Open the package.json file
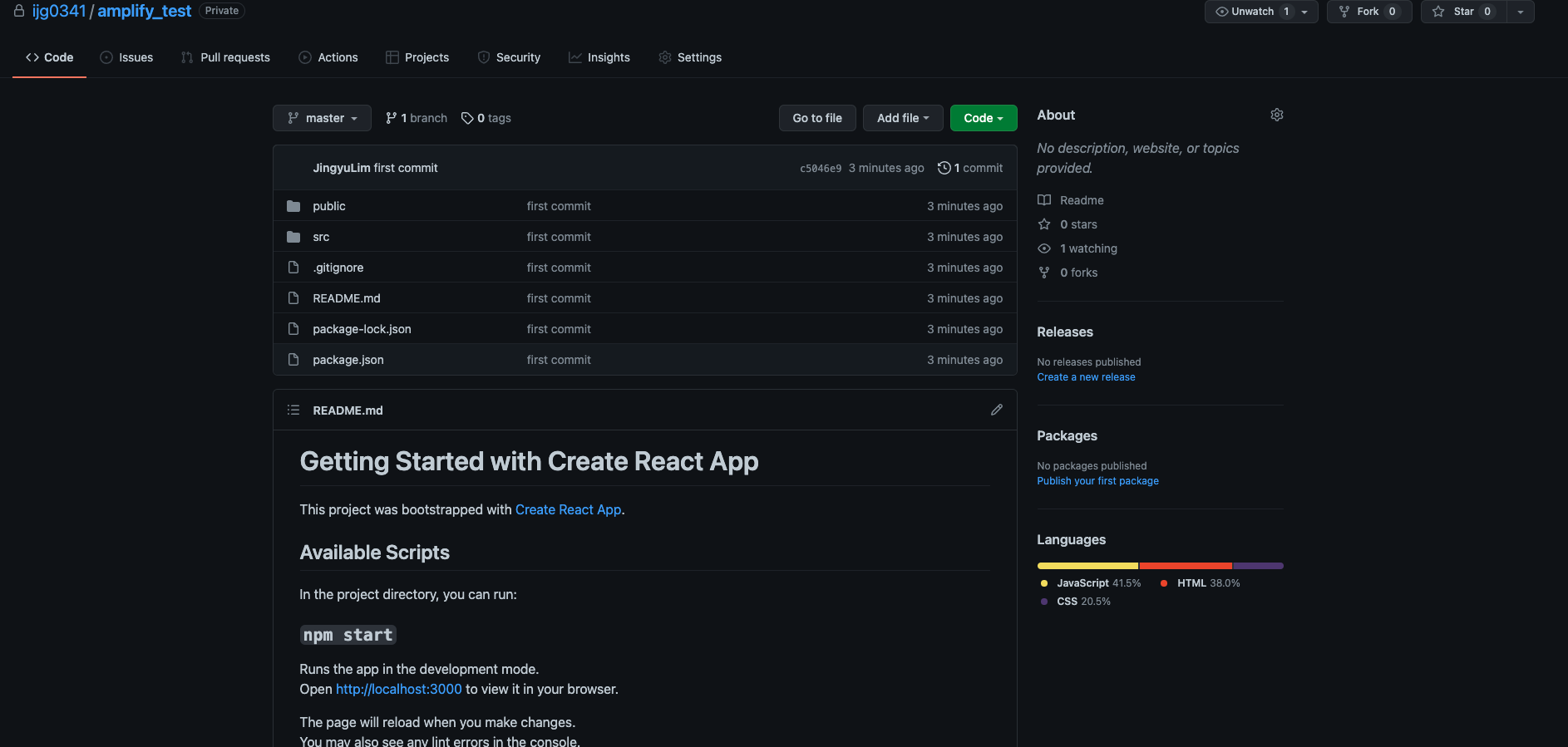Screen dimensions: 1568x747 pos(348,360)
